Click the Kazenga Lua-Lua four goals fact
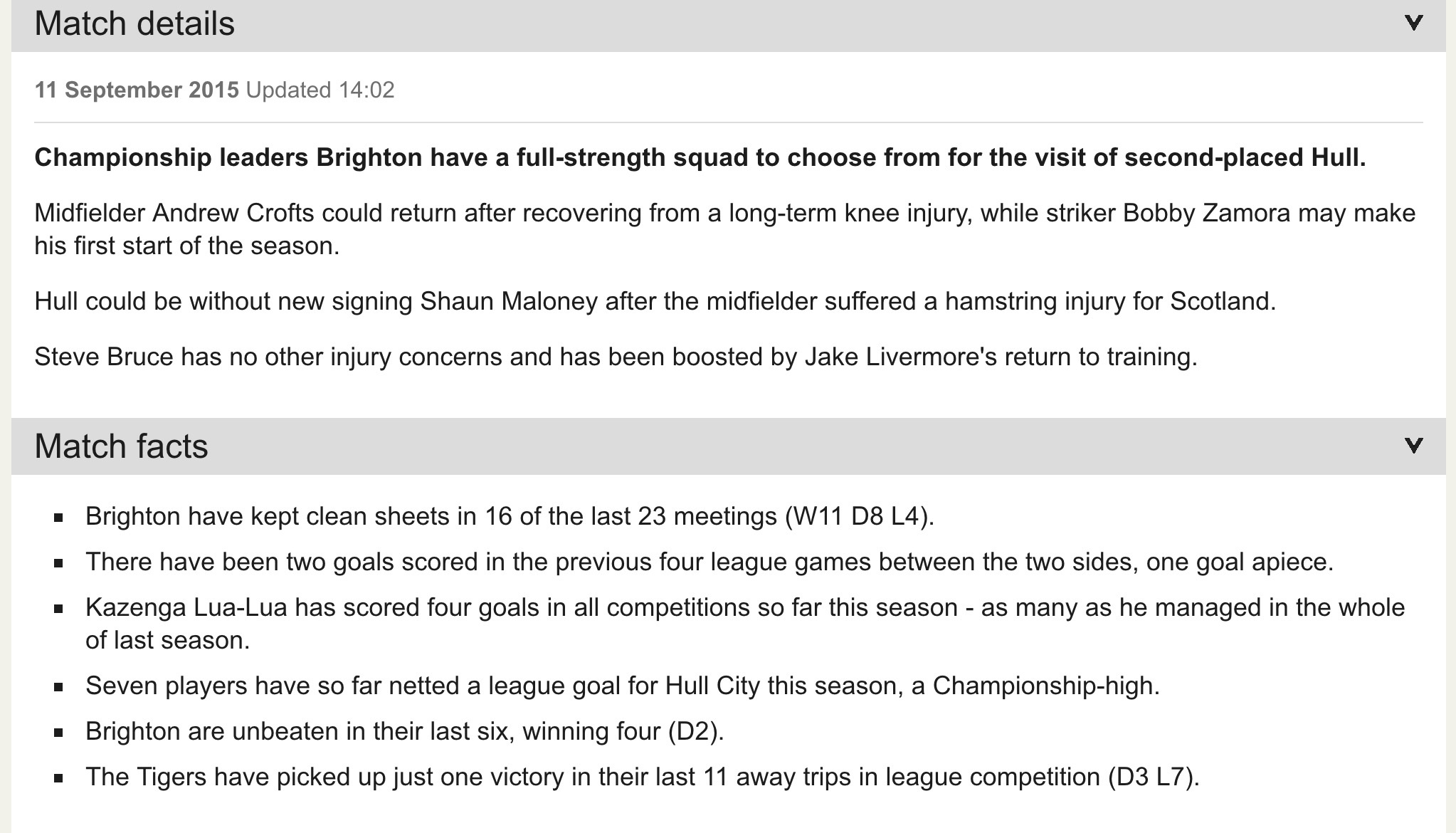The width and height of the screenshot is (1456, 833). [745, 624]
